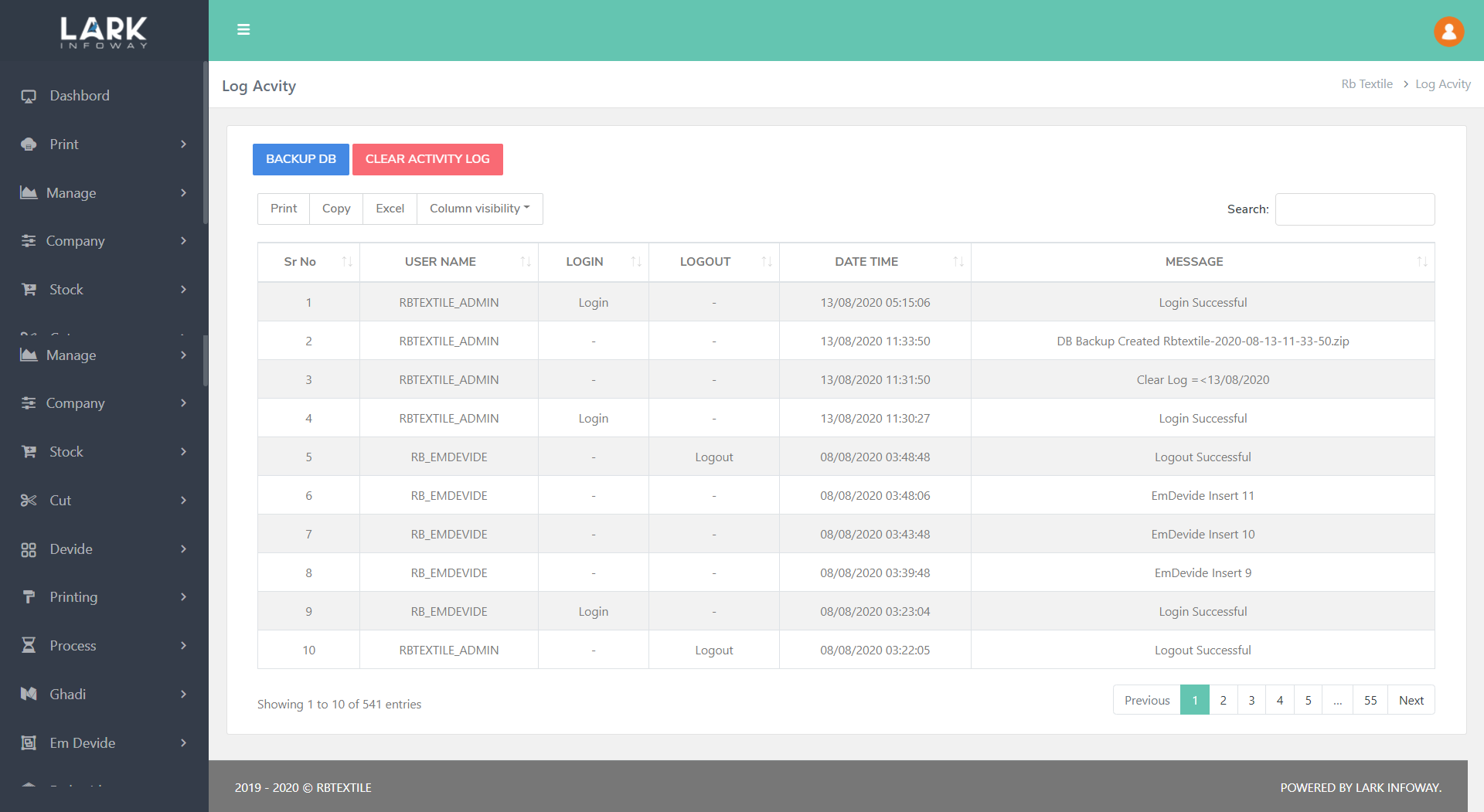Viewport: 1484px width, 812px height.
Task: Go to pagination page 3
Action: pyautogui.click(x=1251, y=700)
